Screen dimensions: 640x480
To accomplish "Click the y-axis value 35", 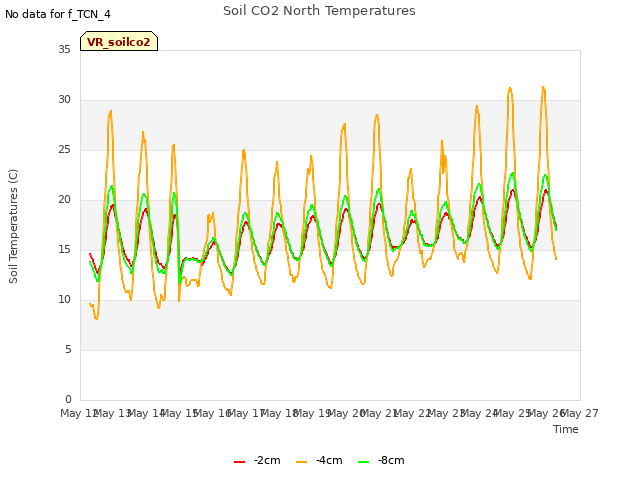I will 64,49.
